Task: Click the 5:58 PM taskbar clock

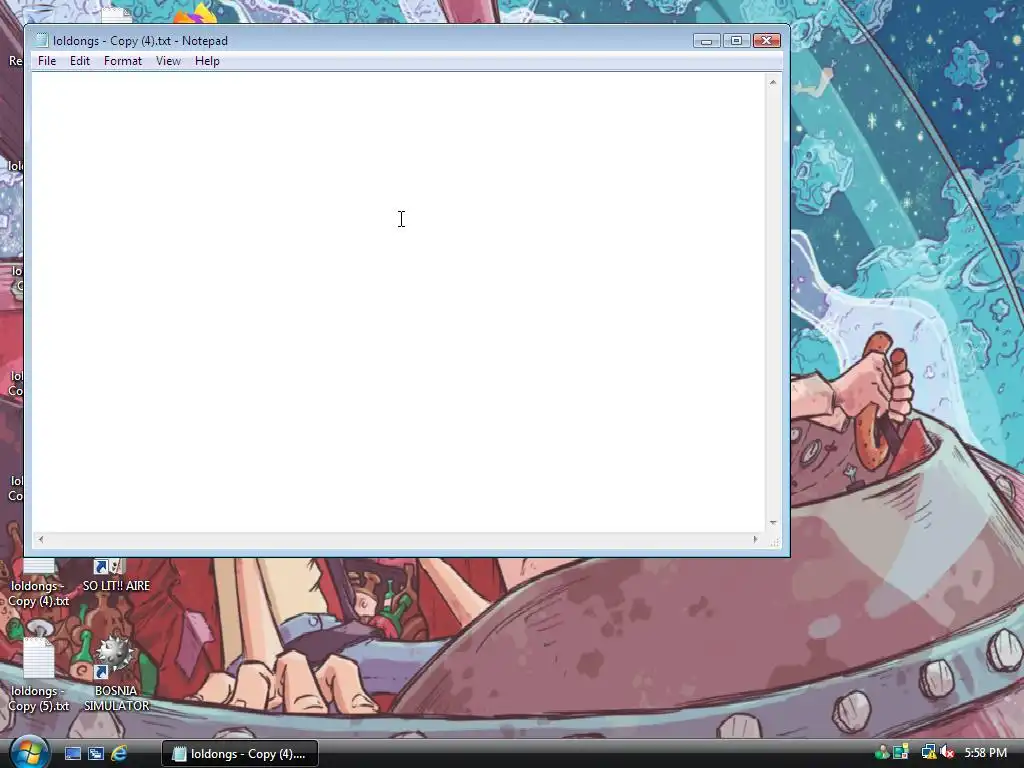Action: pyautogui.click(x=985, y=753)
